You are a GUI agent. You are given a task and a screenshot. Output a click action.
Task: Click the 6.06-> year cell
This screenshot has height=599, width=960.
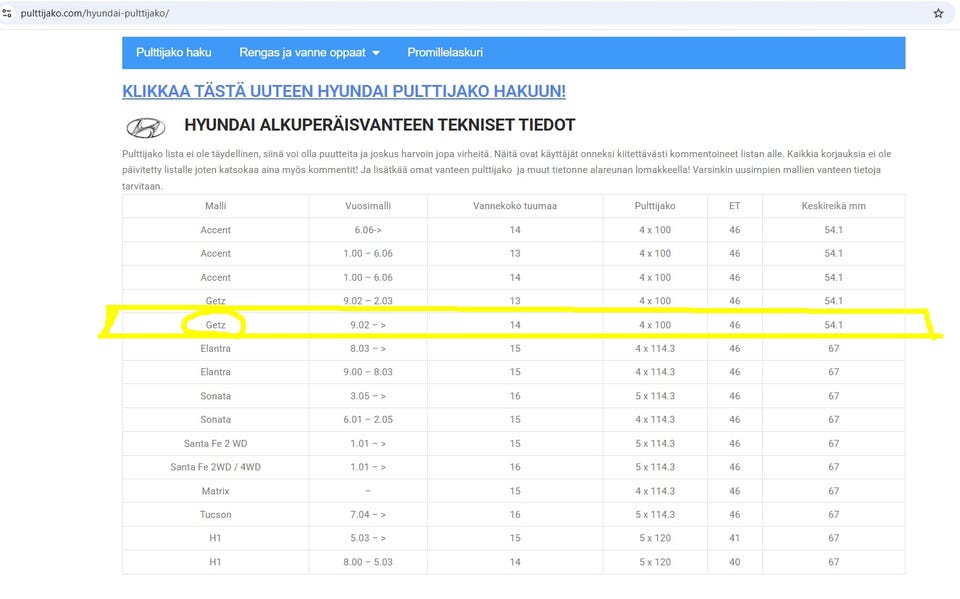pyautogui.click(x=368, y=230)
